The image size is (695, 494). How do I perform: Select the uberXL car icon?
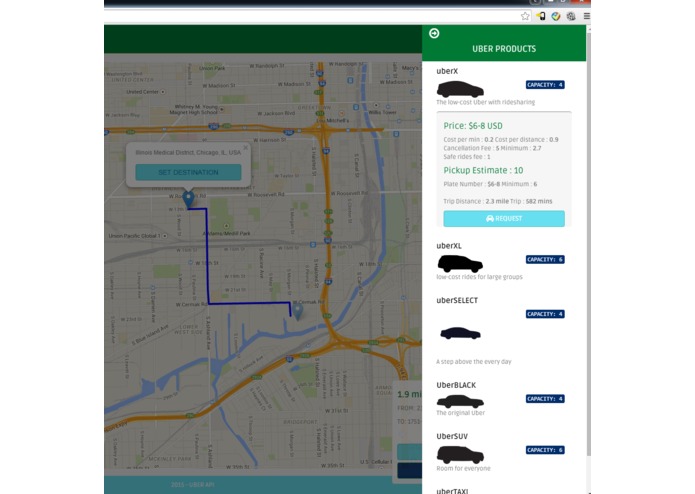[460, 264]
